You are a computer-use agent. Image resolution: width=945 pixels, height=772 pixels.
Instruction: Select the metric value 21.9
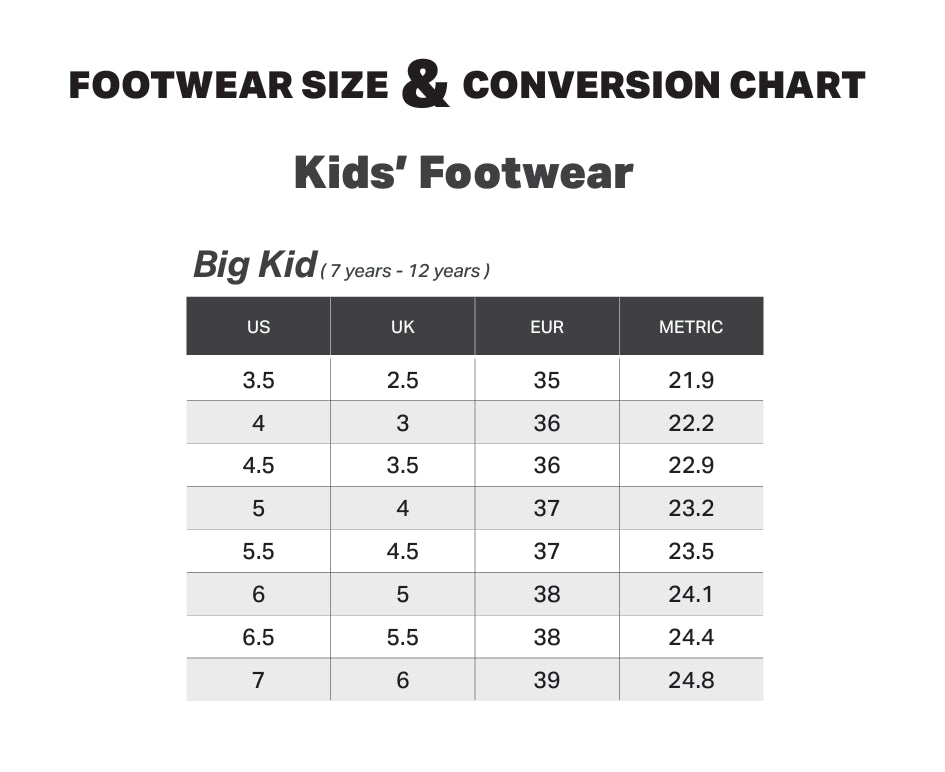[x=691, y=380]
